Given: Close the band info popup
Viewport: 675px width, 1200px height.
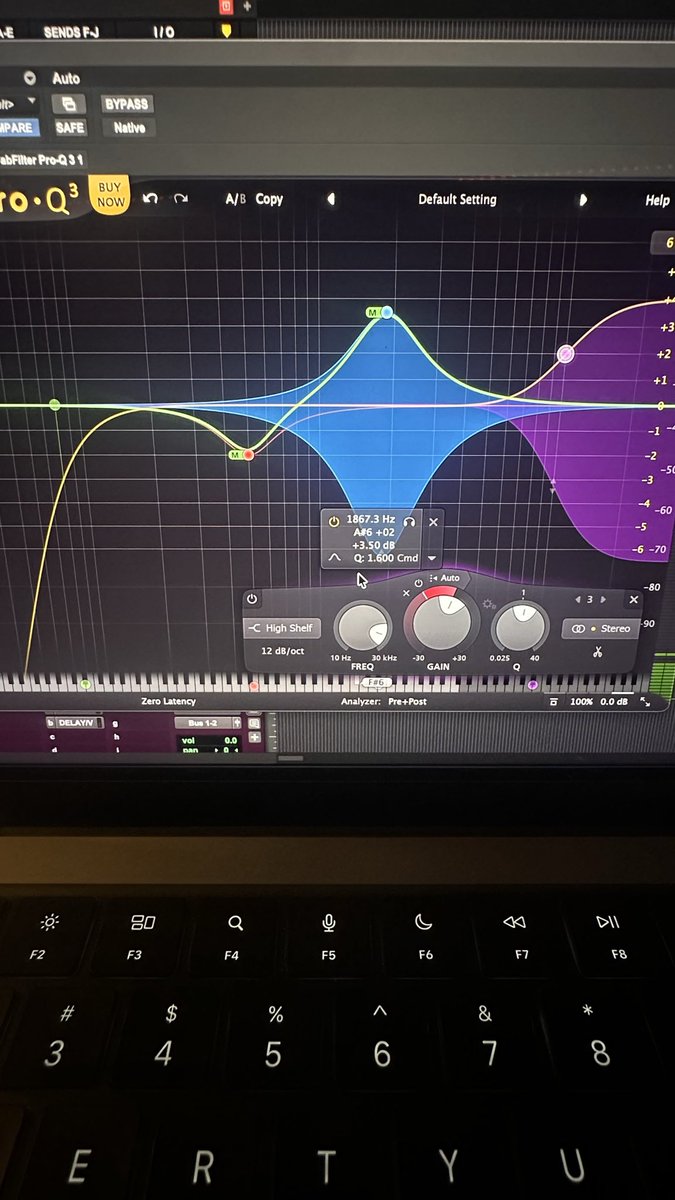Looking at the screenshot, I should tap(433, 522).
